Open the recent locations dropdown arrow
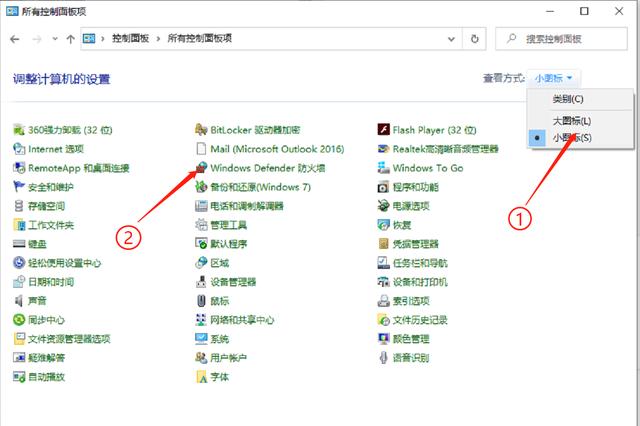The height and width of the screenshot is (426, 640). tap(55, 39)
